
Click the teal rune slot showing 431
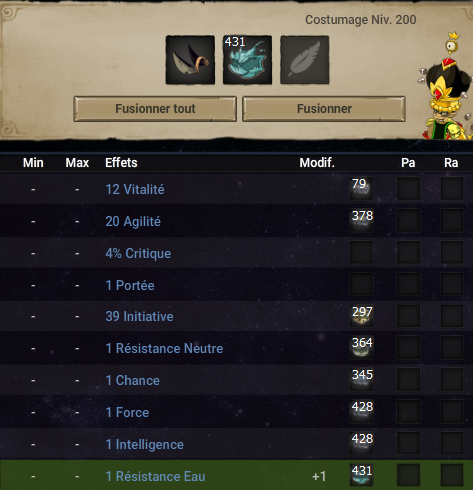click(x=247, y=60)
